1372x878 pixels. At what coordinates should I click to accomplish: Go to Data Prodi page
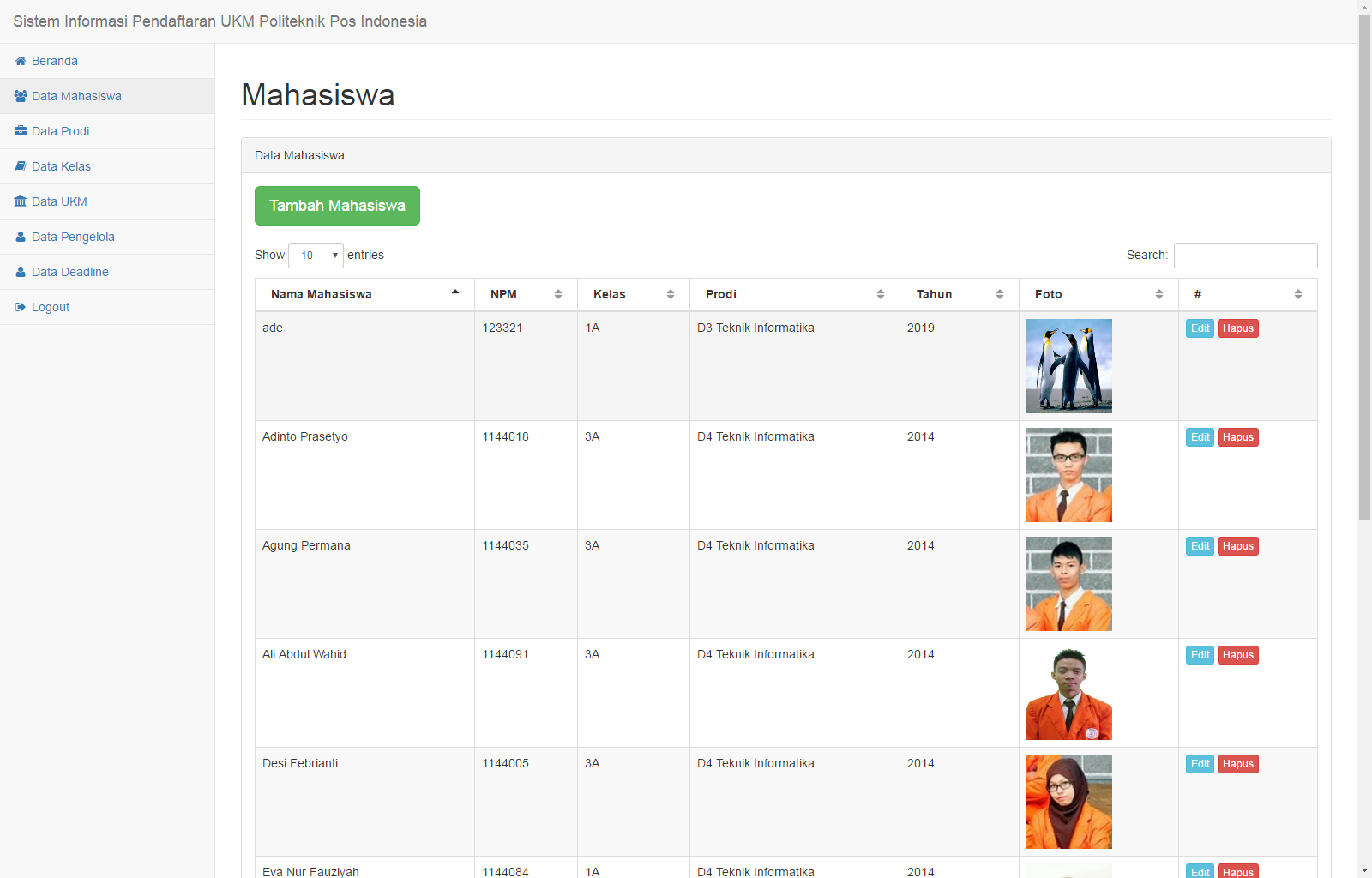tap(107, 131)
